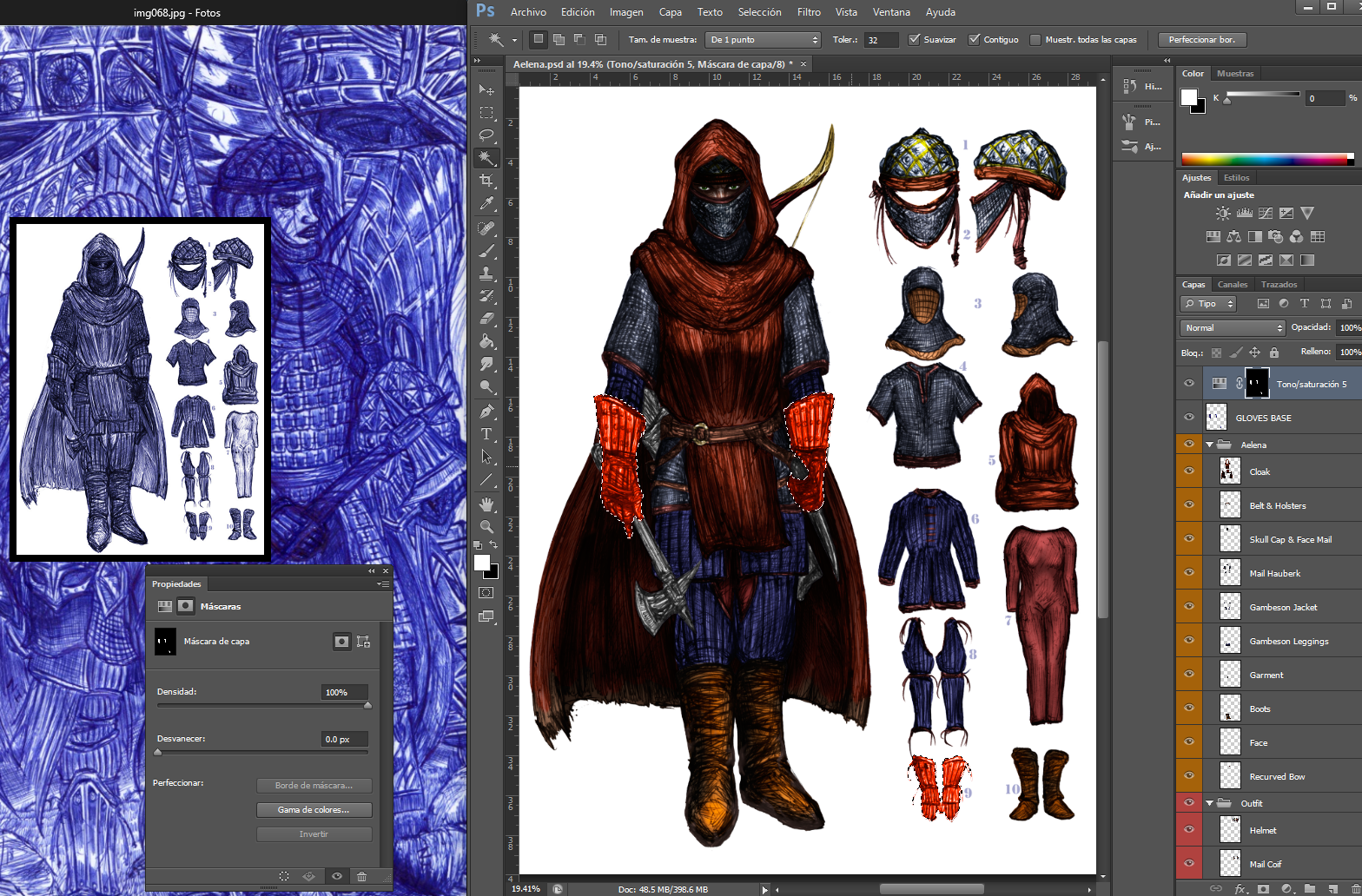
Task: Lock all on the layer
Action: (1274, 352)
